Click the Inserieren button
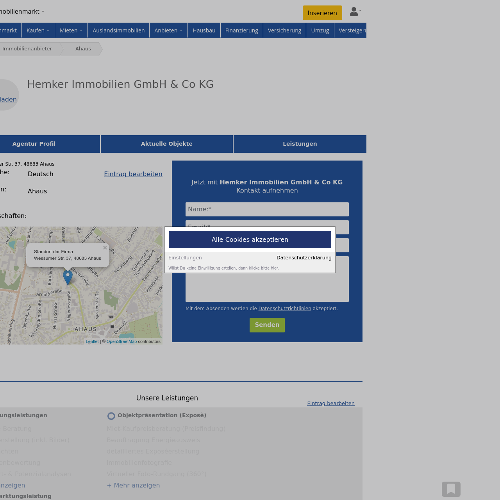The image size is (500, 500). coord(322,13)
